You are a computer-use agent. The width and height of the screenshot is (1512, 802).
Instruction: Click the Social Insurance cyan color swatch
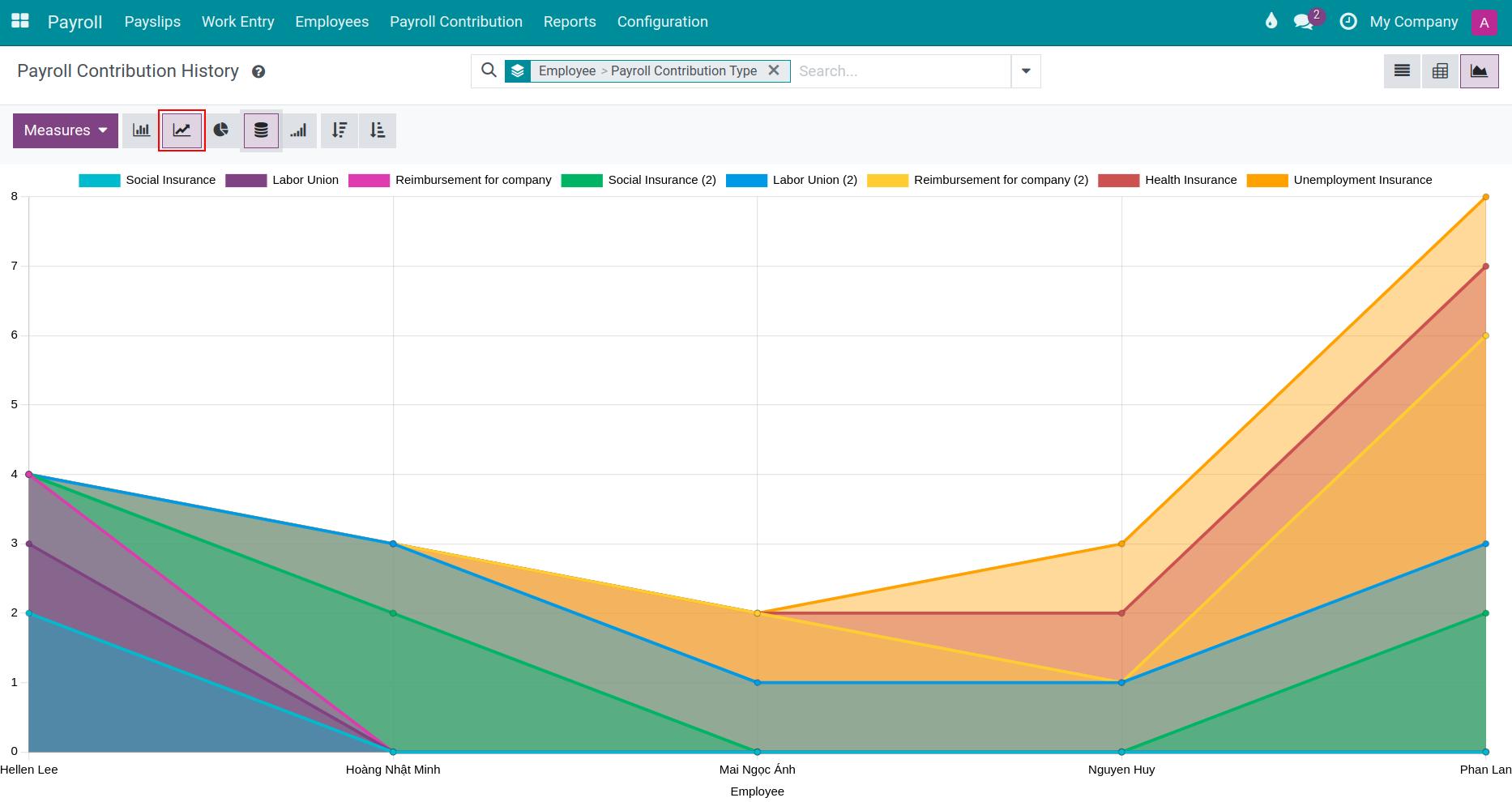97,180
